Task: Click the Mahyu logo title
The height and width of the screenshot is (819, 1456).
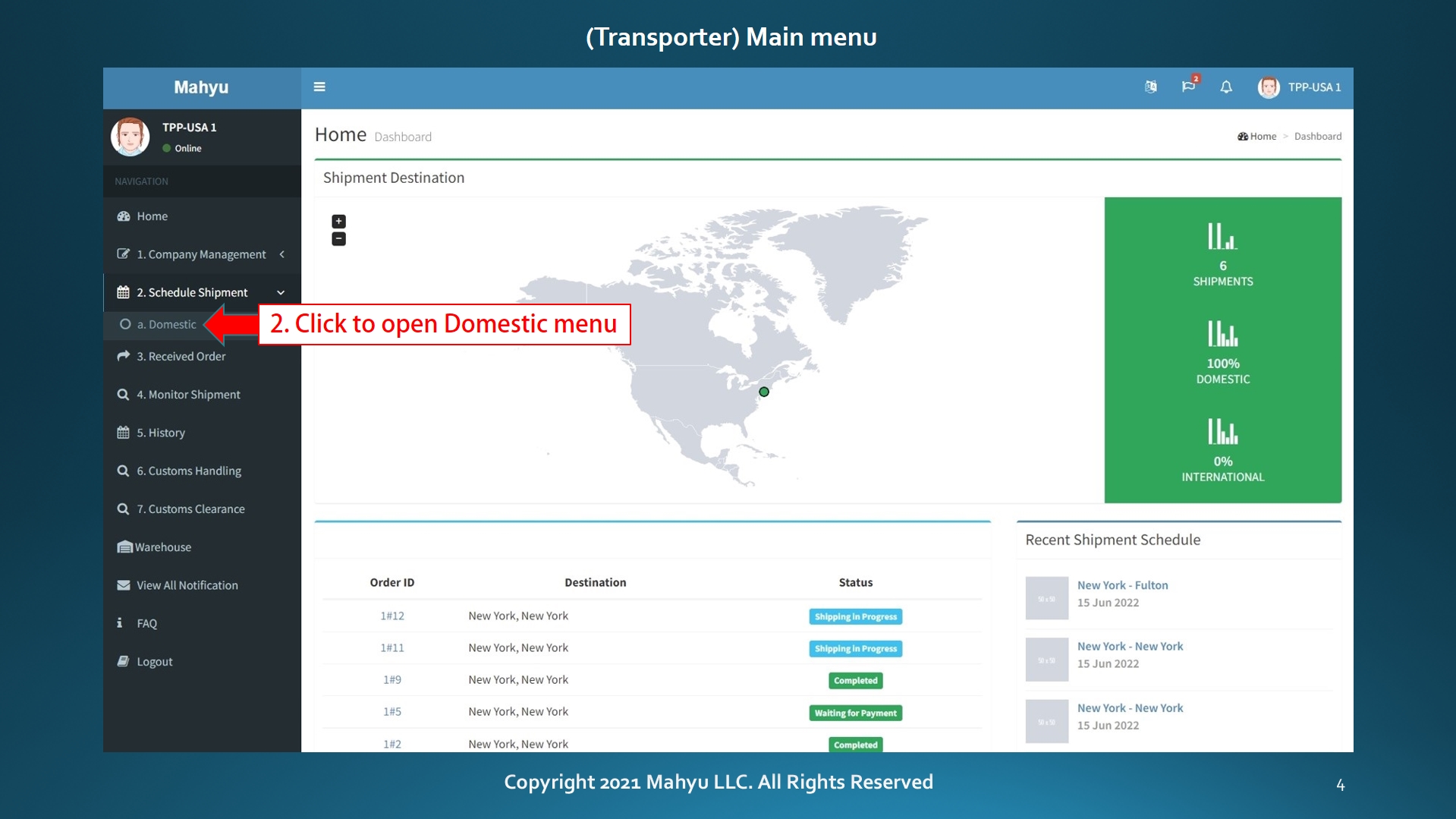Action: [201, 87]
